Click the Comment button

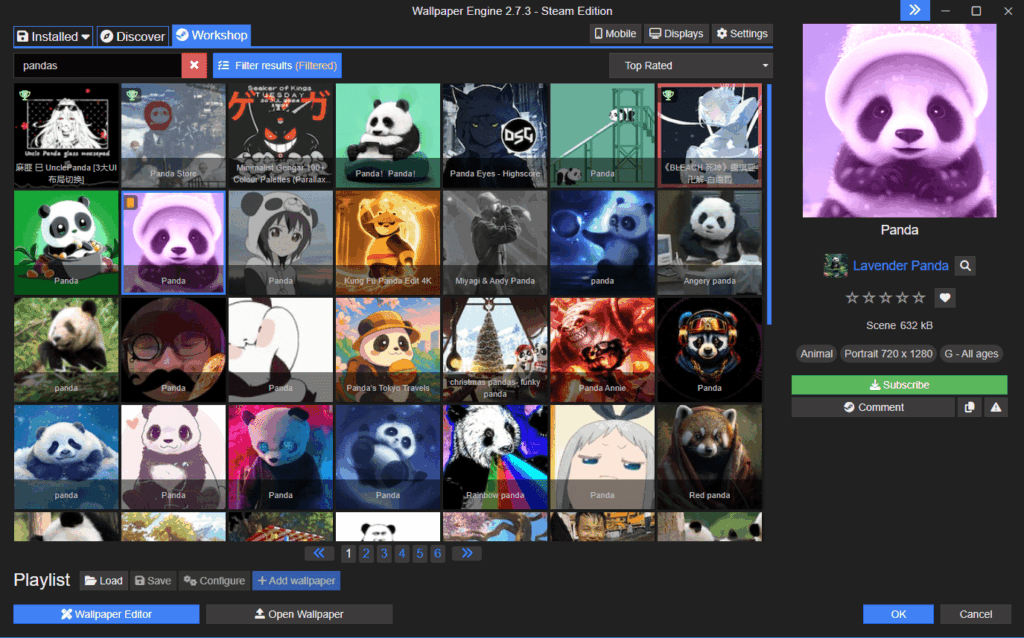[x=873, y=407]
